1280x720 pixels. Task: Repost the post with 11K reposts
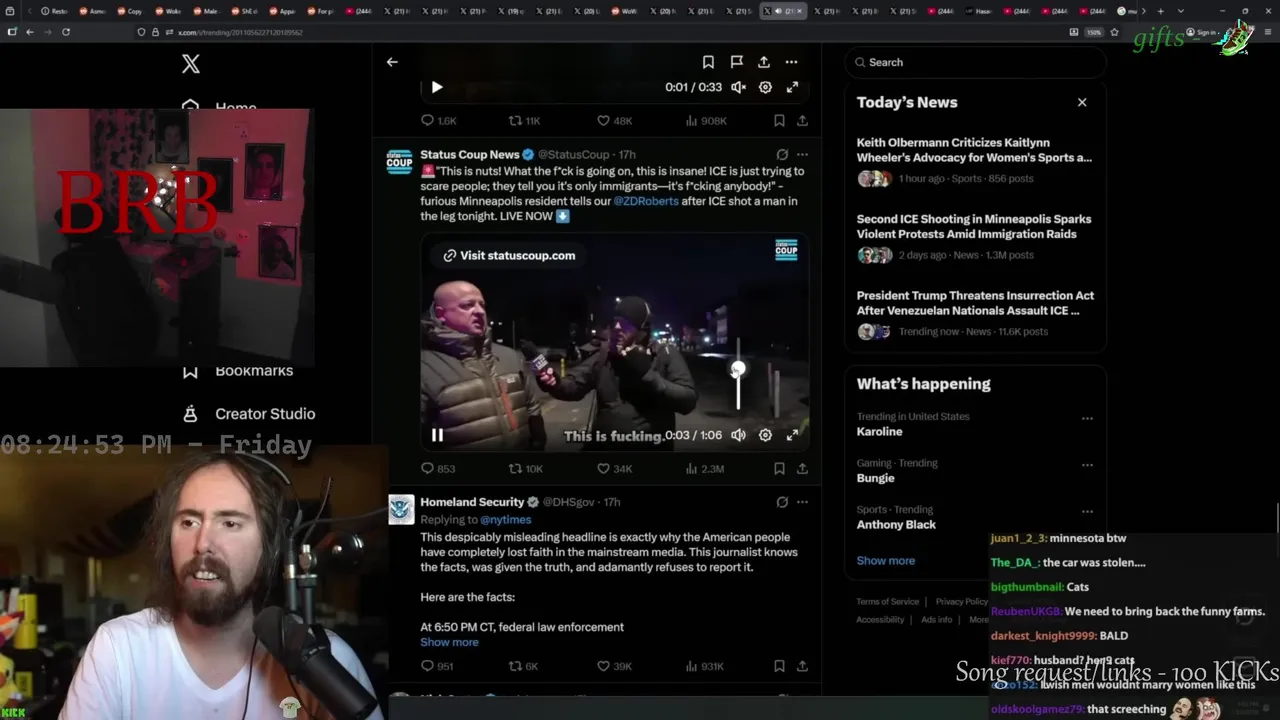(524, 120)
